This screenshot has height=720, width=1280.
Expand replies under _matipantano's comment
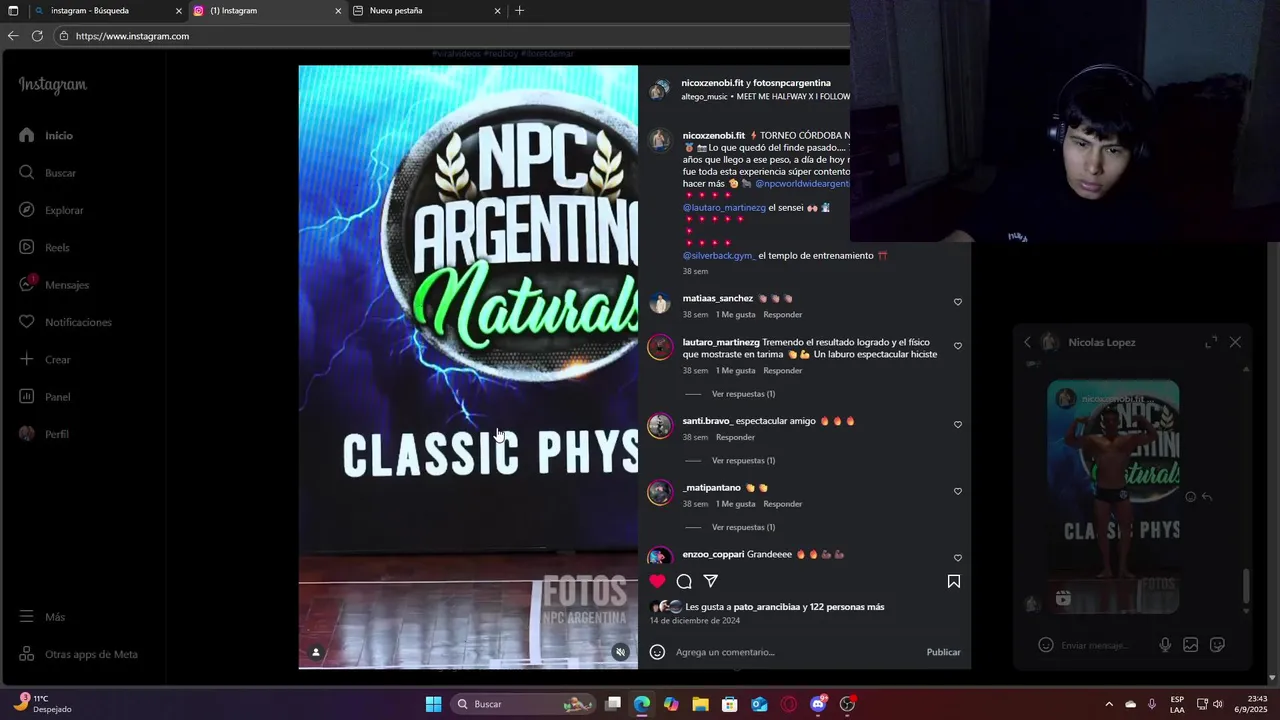coord(743,527)
